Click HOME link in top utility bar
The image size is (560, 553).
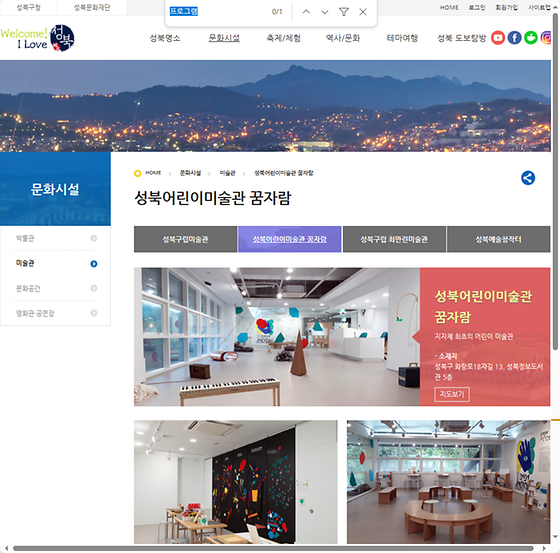[449, 8]
